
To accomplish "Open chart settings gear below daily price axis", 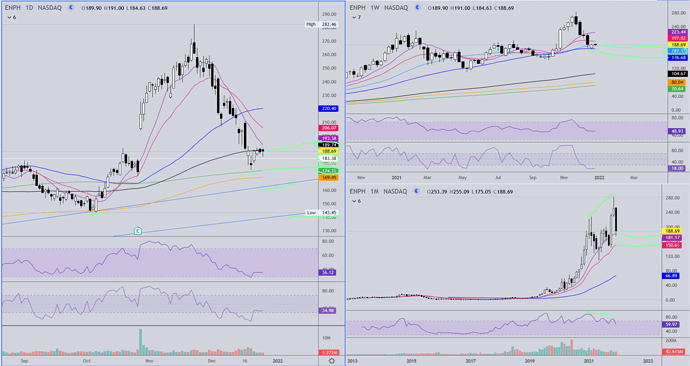I will tap(331, 361).
